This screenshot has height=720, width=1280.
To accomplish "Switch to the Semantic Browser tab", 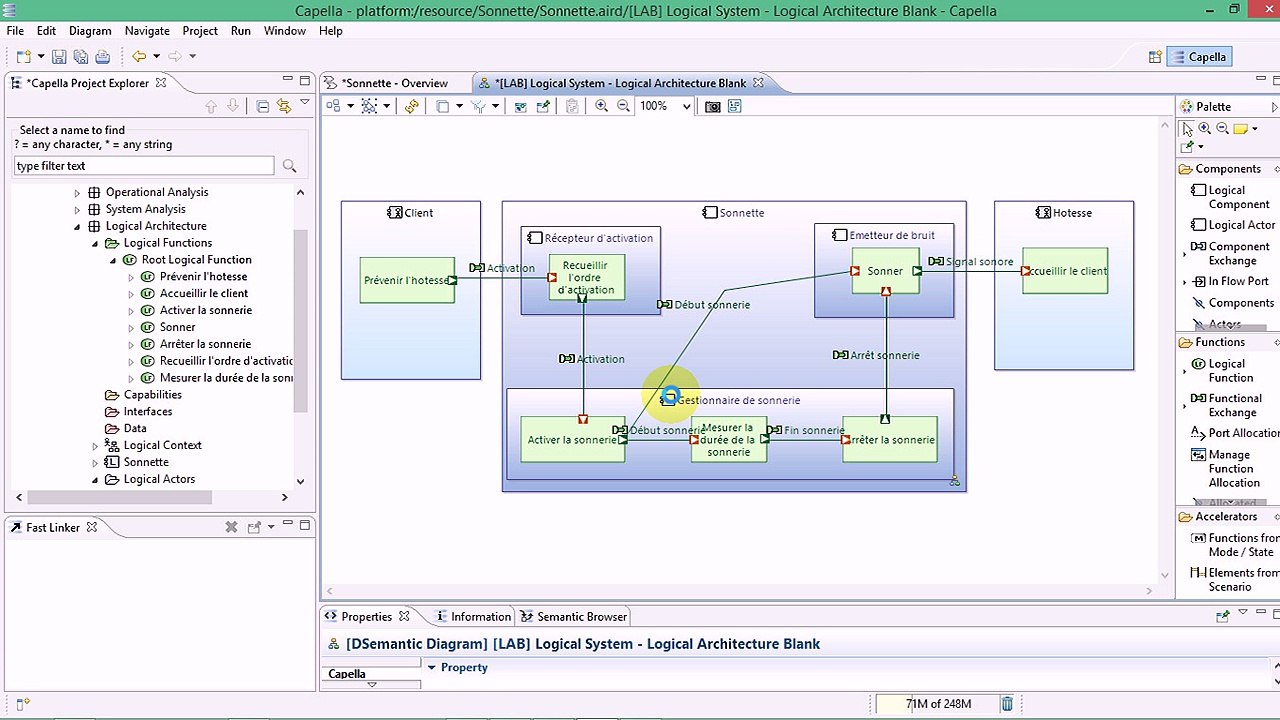I will [x=581, y=617].
